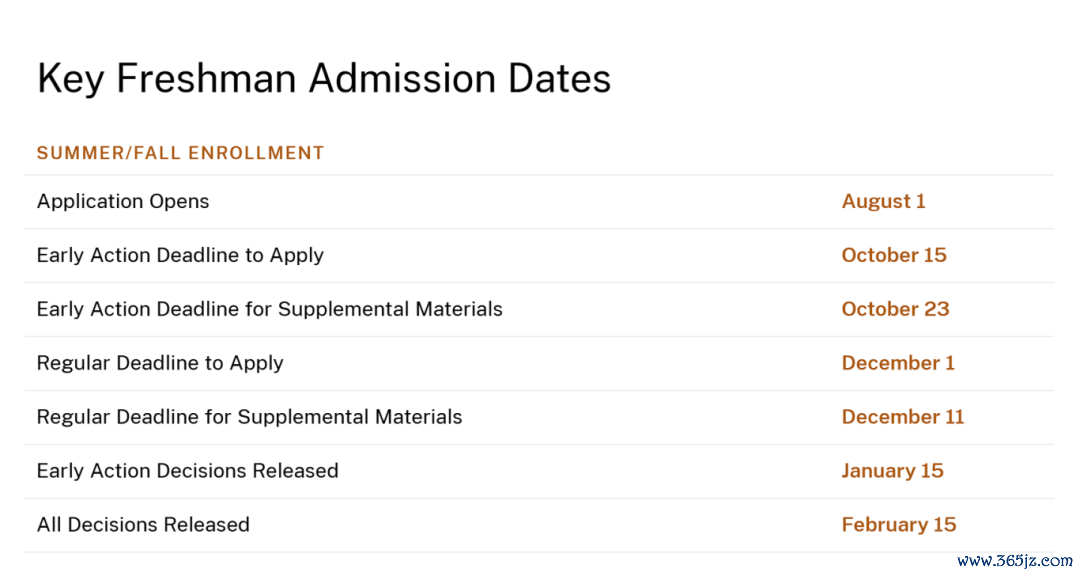This screenshot has height=576, width=1080.
Task: Select the All Decisions Released row
Action: tap(539, 525)
